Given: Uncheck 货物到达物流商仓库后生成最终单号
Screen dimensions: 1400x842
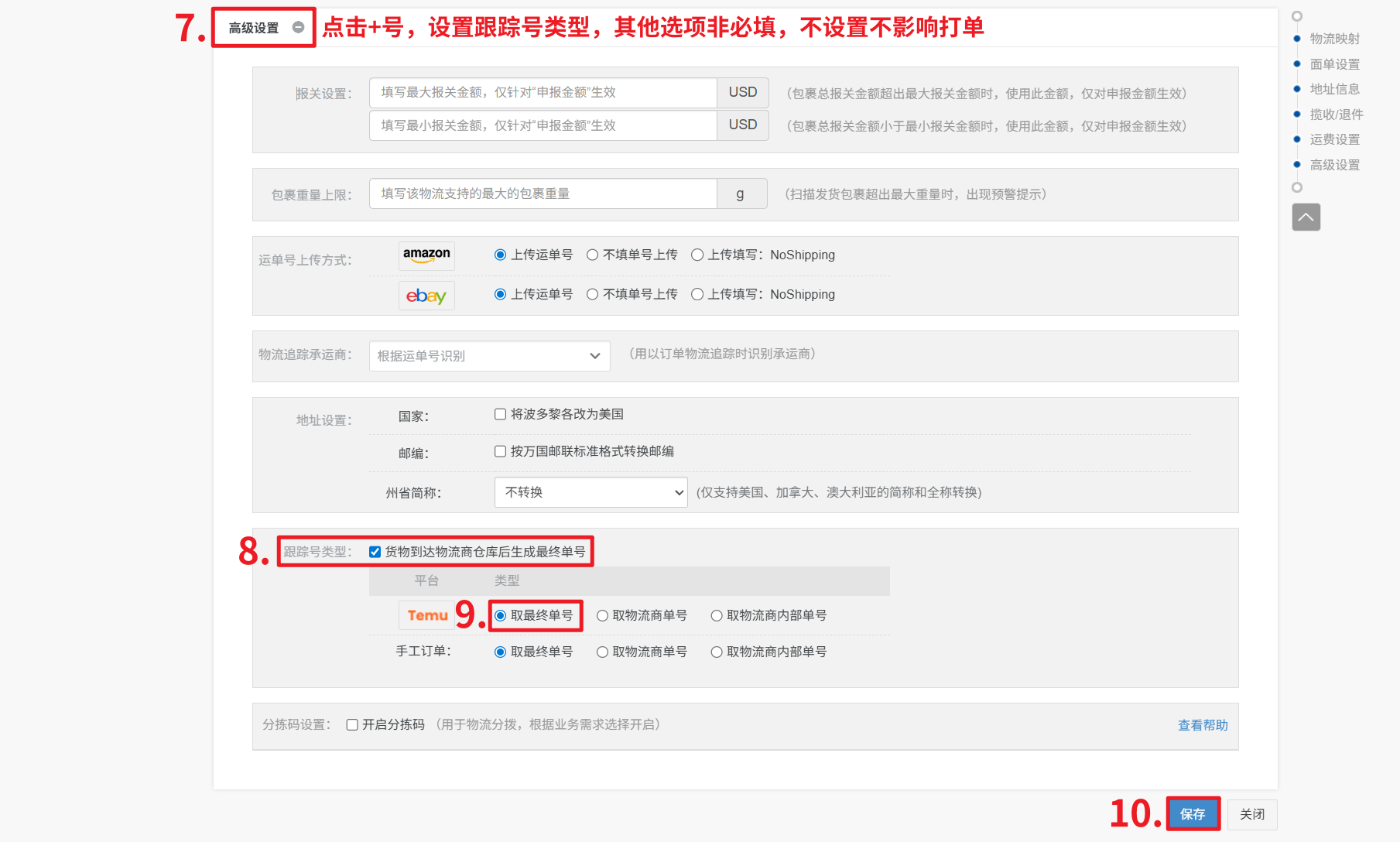Looking at the screenshot, I should (x=375, y=552).
